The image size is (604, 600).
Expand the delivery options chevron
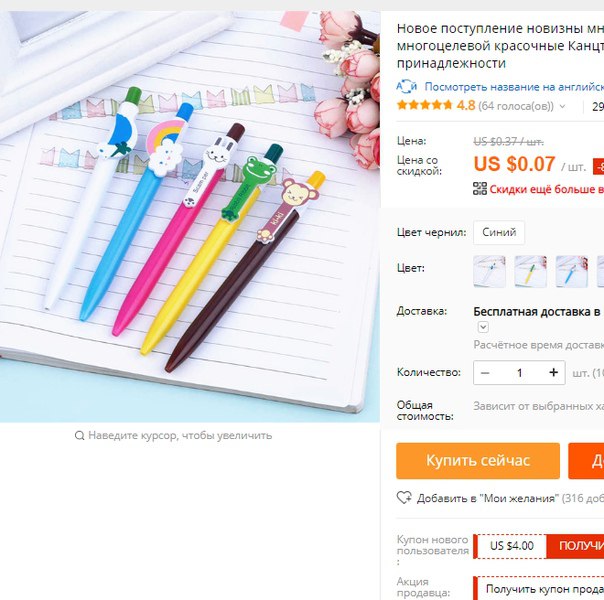click(483, 327)
